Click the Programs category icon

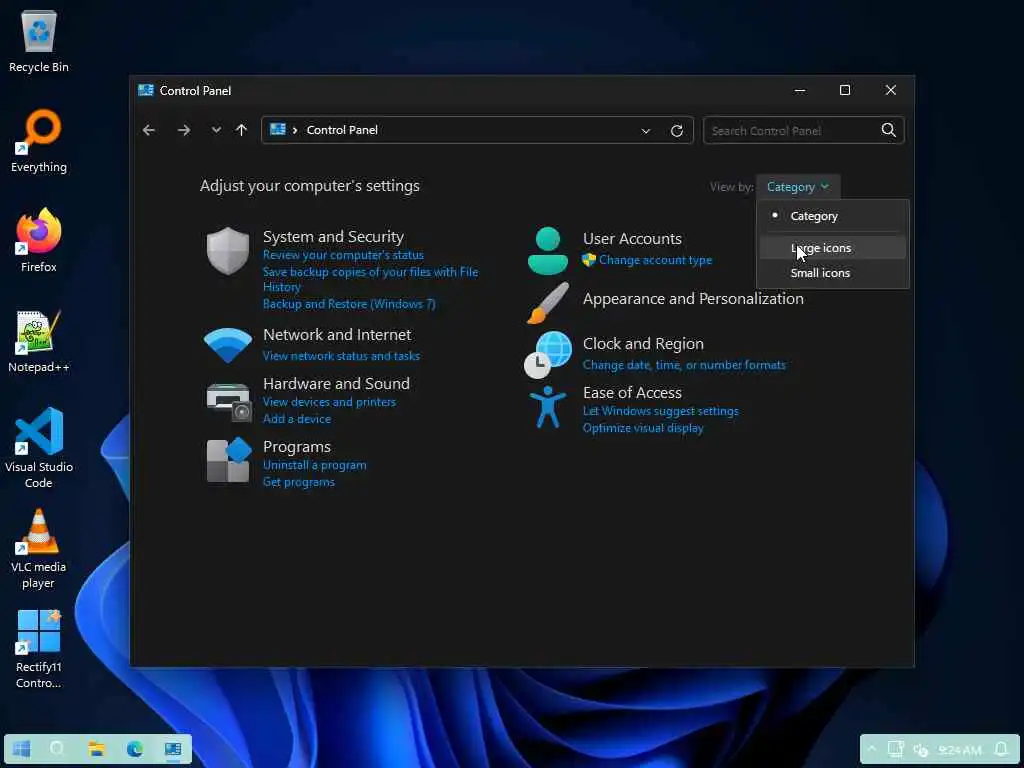229,460
